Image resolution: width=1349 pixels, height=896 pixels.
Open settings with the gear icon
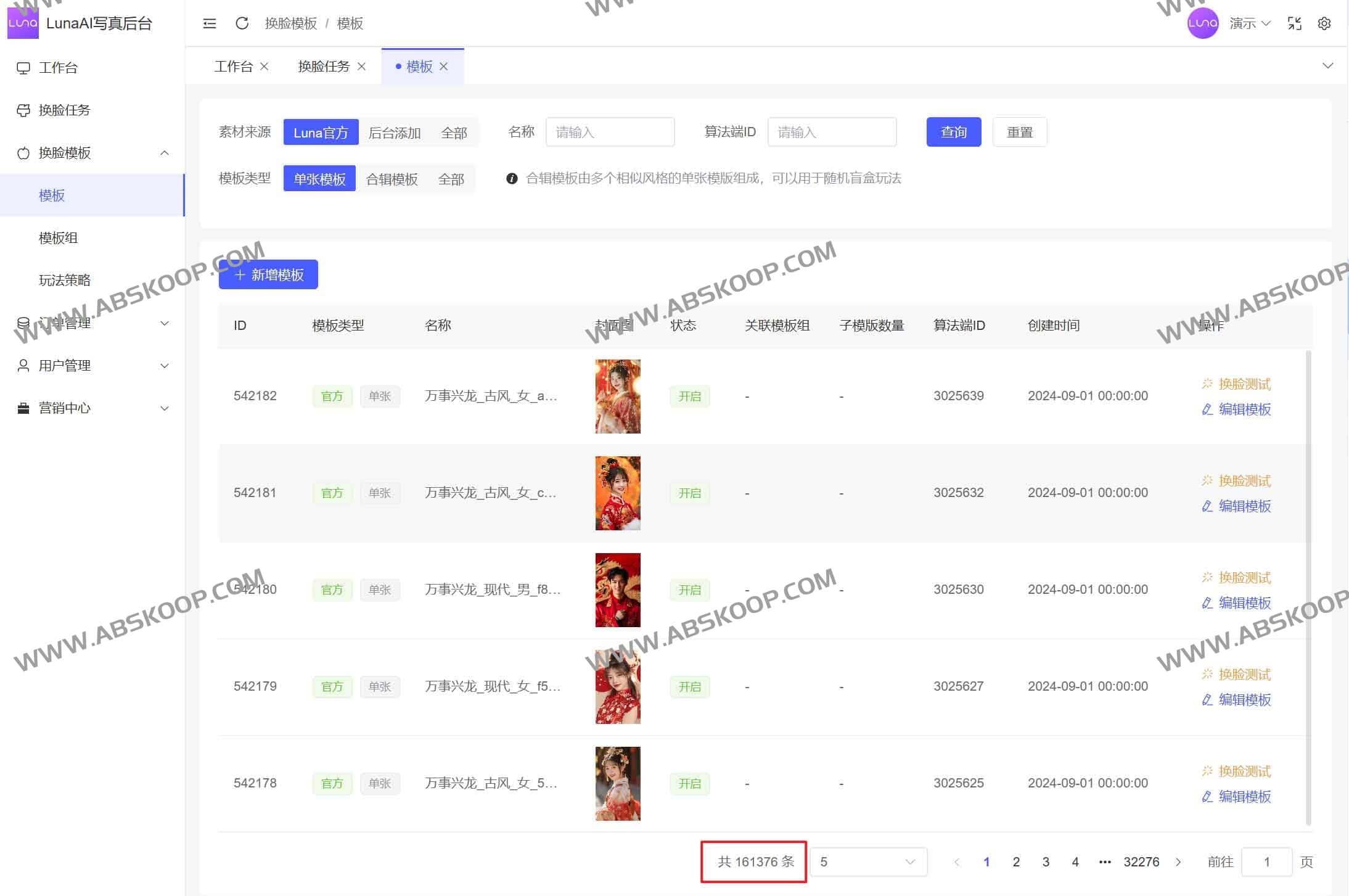[1324, 23]
